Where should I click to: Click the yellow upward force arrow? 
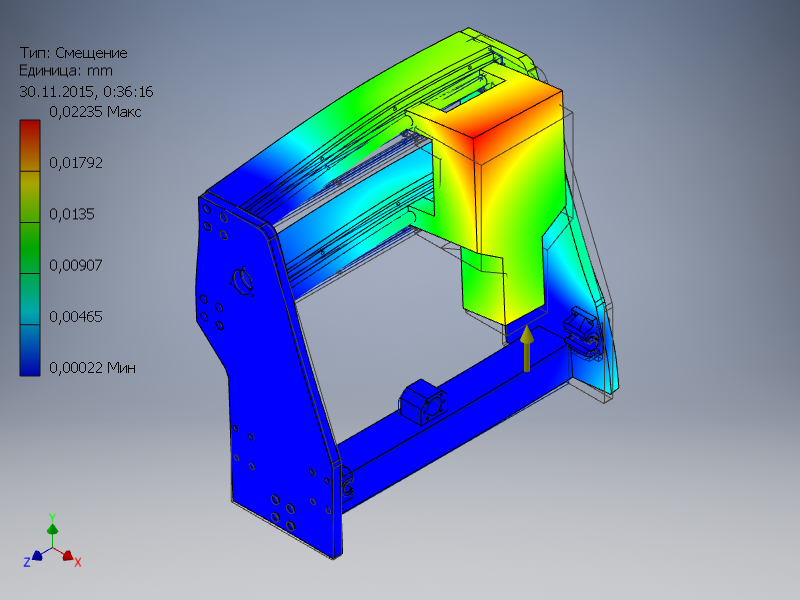527,349
